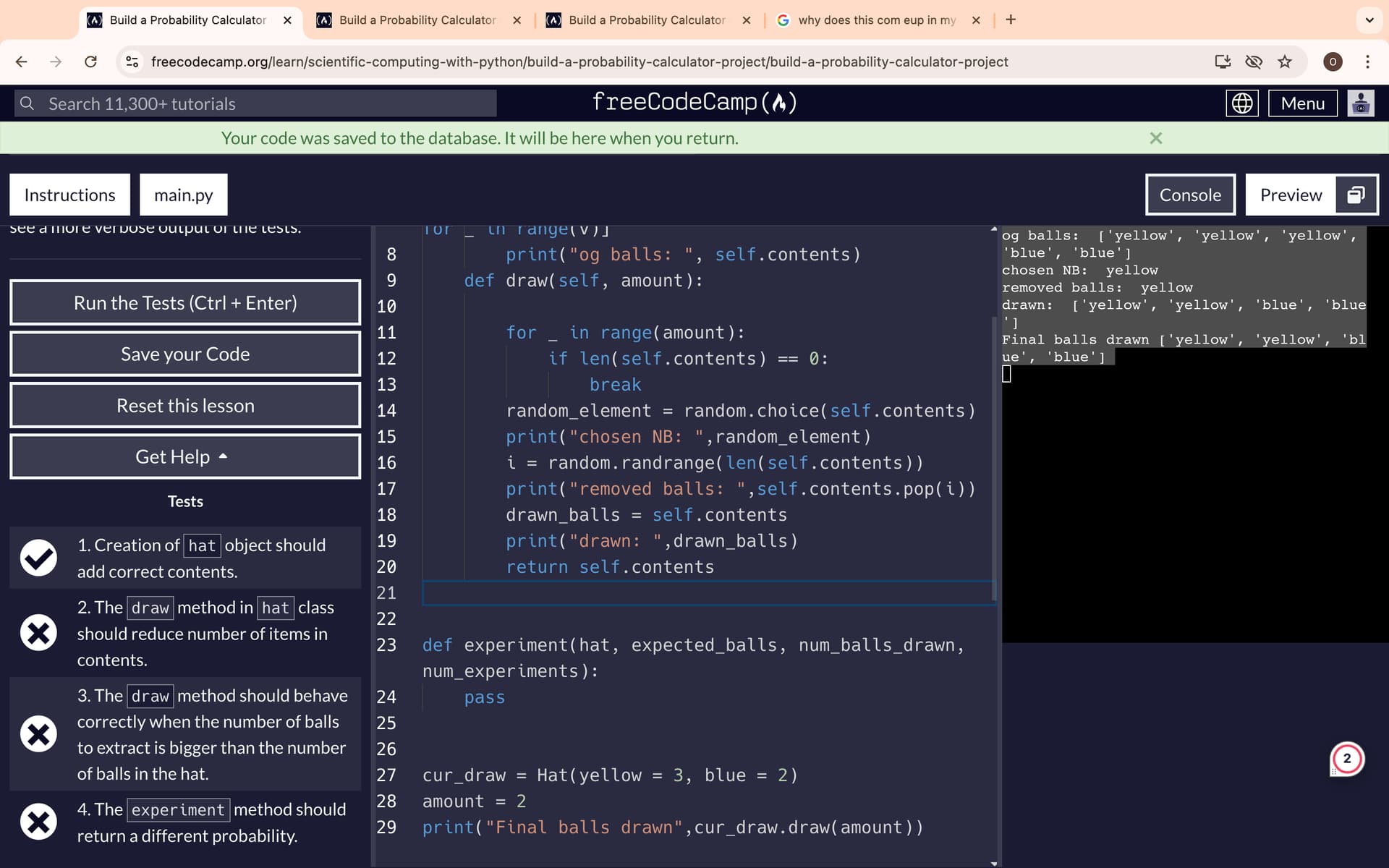Dismiss the green saved-code banner
Screen dimensions: 1389x868
1155,138
